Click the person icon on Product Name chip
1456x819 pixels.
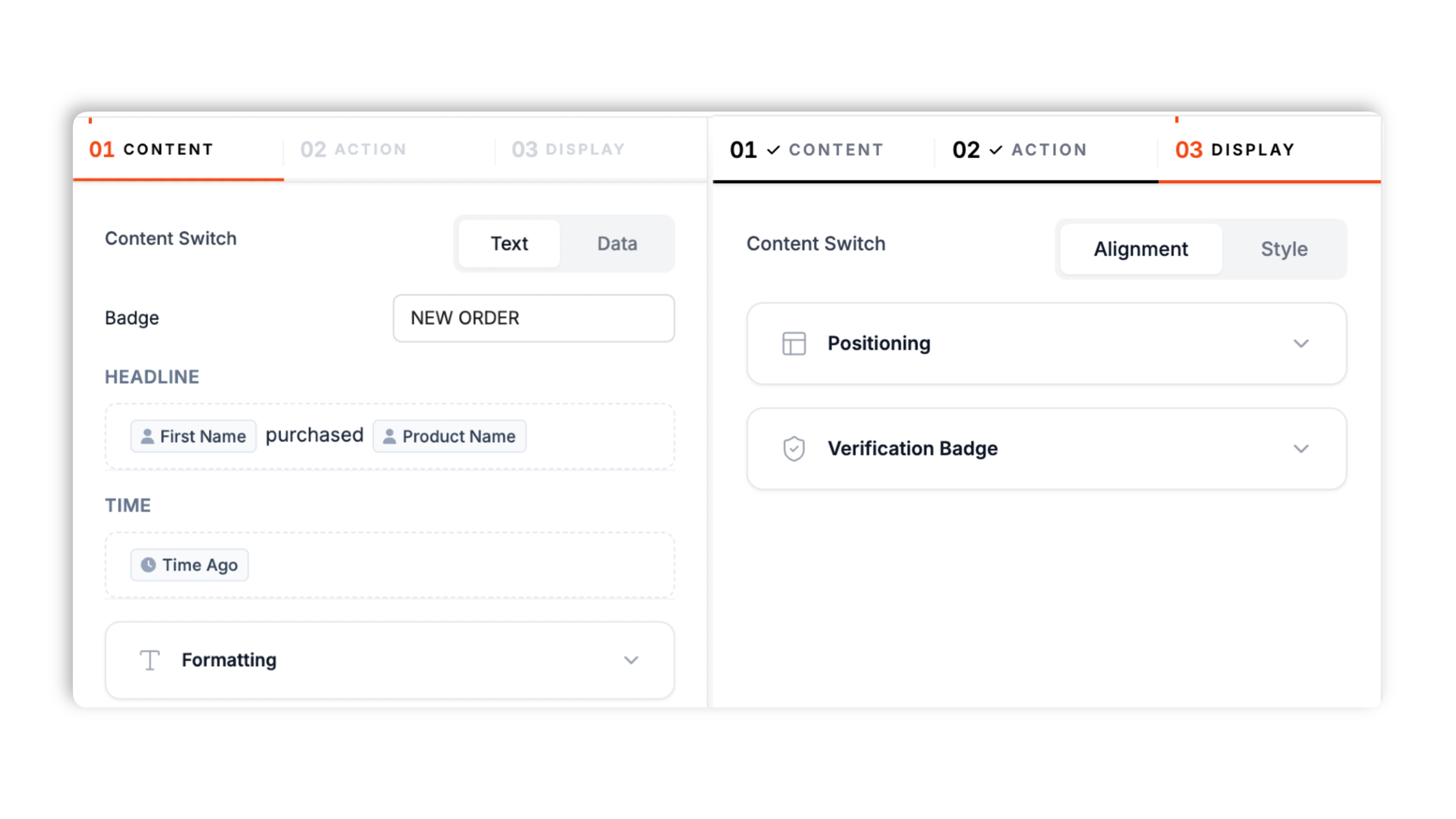389,437
